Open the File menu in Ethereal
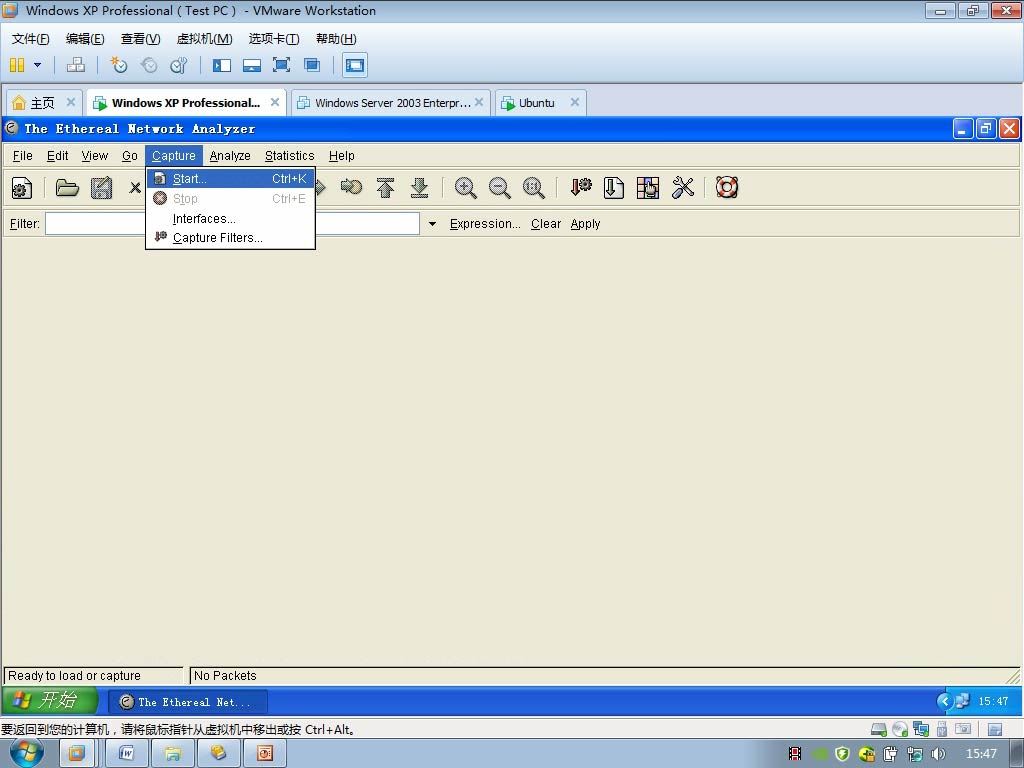 coord(22,155)
